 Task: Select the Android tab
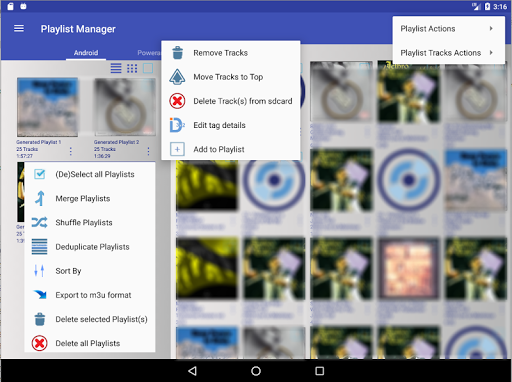click(86, 53)
